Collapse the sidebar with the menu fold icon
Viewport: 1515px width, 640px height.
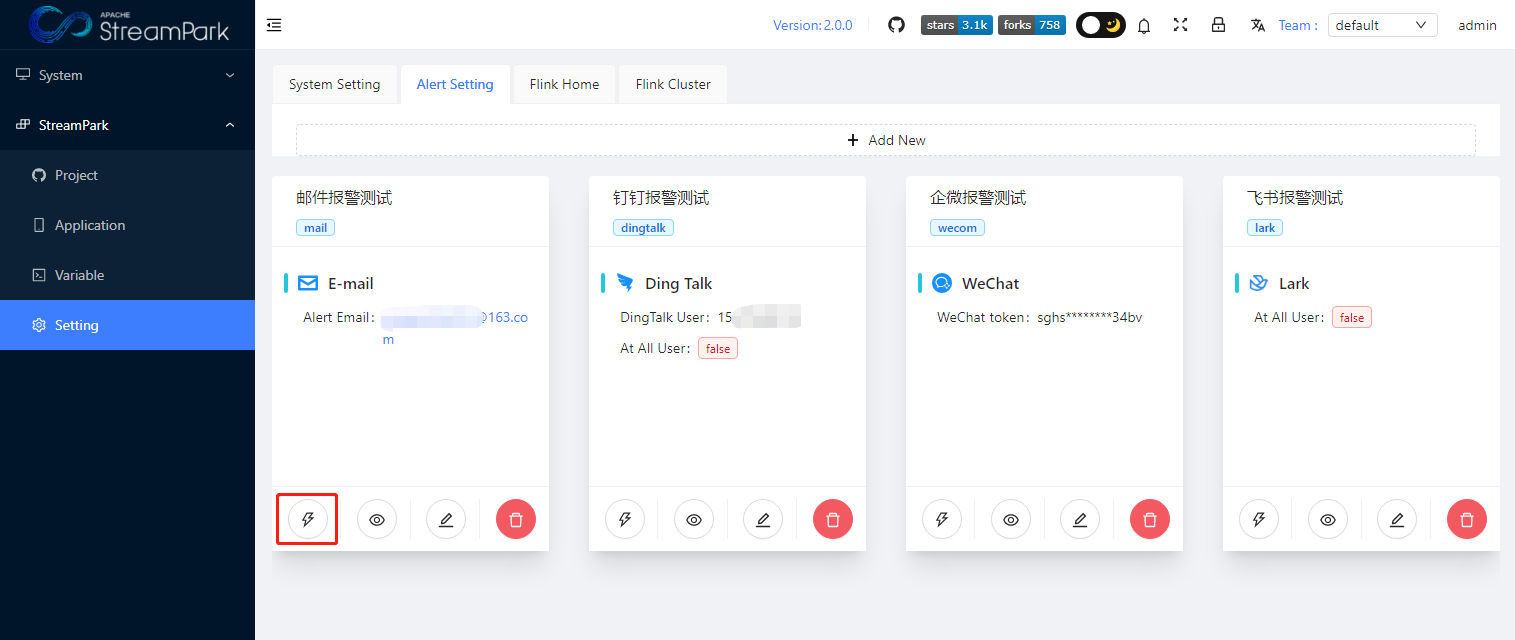click(274, 25)
